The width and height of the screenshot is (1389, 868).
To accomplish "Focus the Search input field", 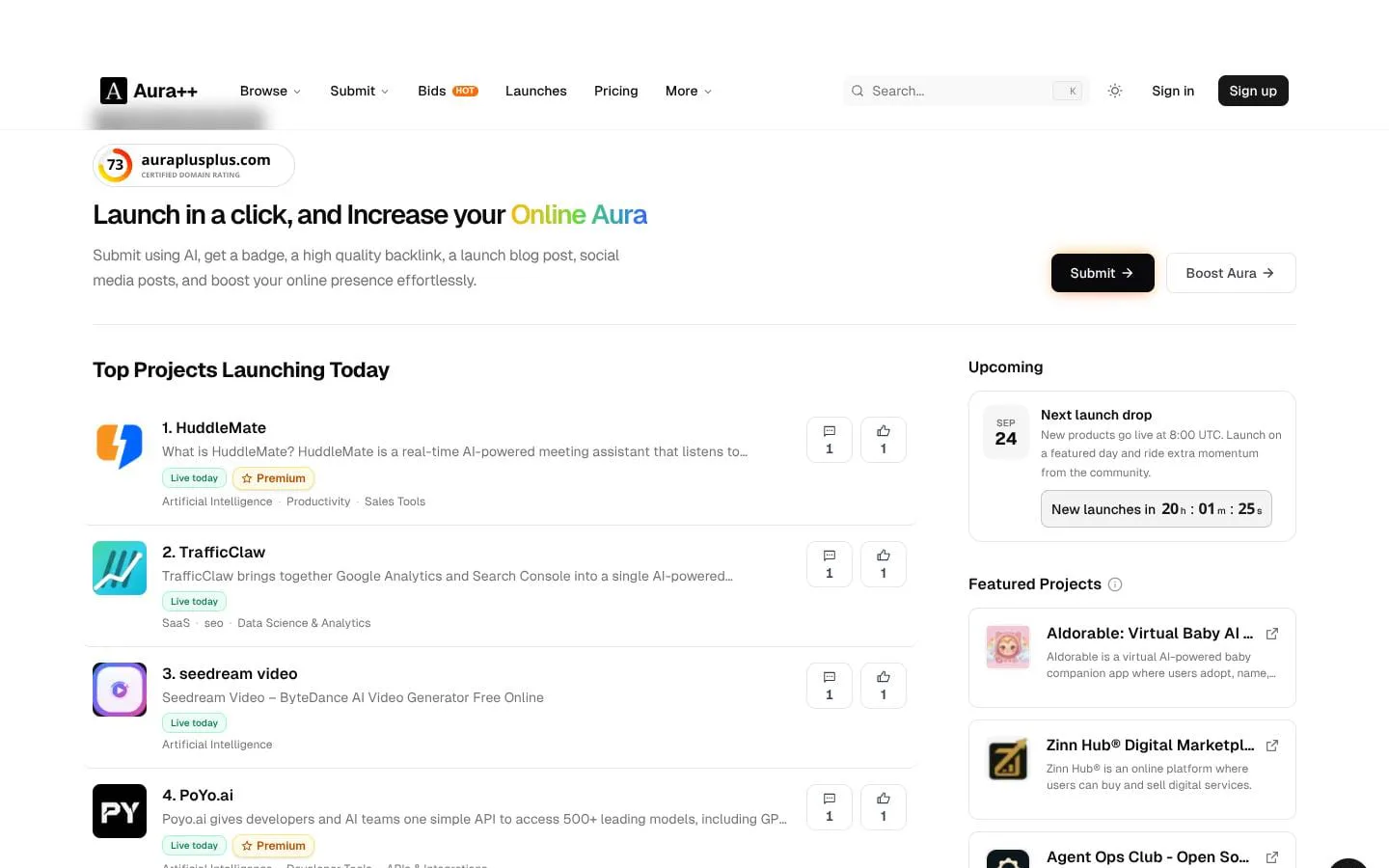I will [x=967, y=91].
